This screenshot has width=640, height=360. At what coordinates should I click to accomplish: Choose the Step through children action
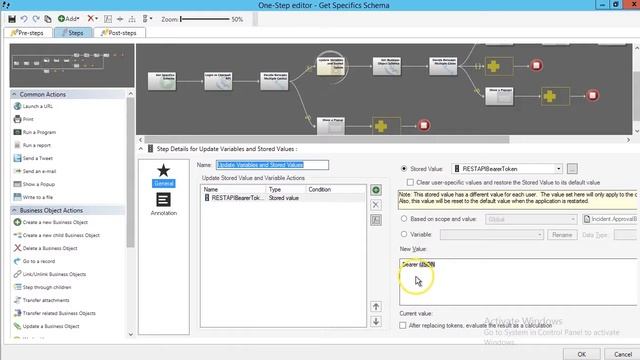click(42, 287)
